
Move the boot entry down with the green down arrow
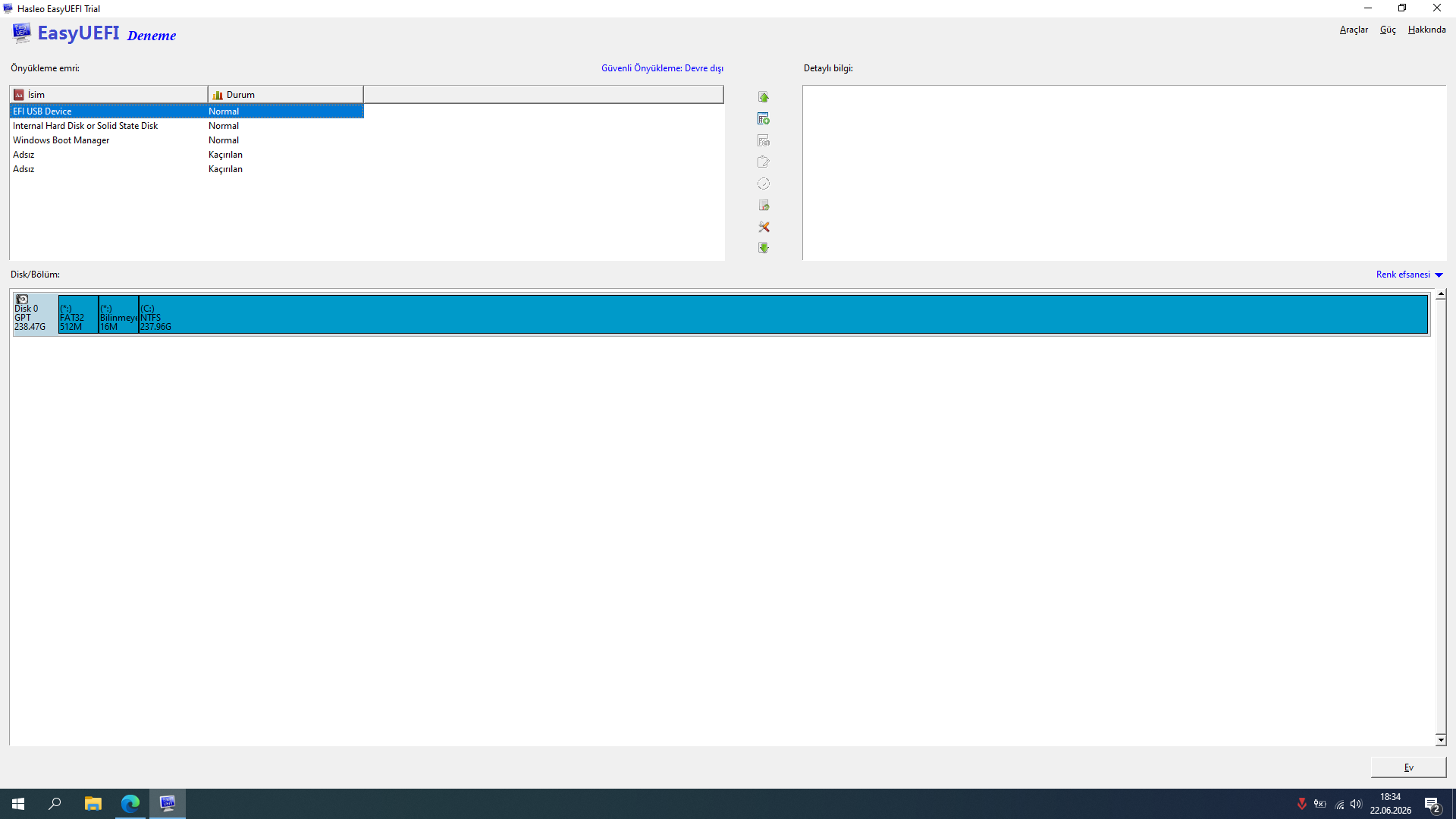(x=764, y=248)
